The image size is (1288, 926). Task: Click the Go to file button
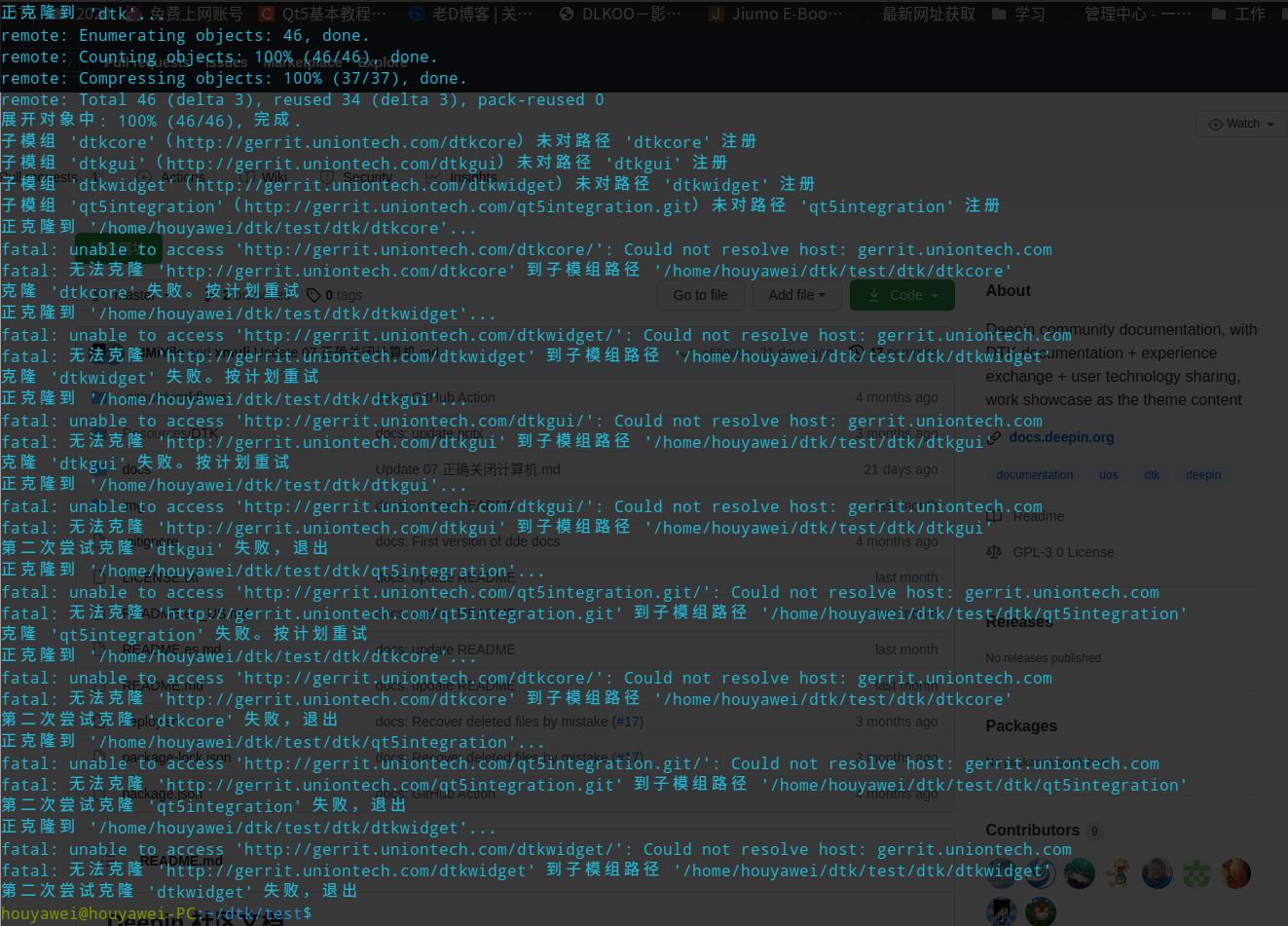[700, 295]
